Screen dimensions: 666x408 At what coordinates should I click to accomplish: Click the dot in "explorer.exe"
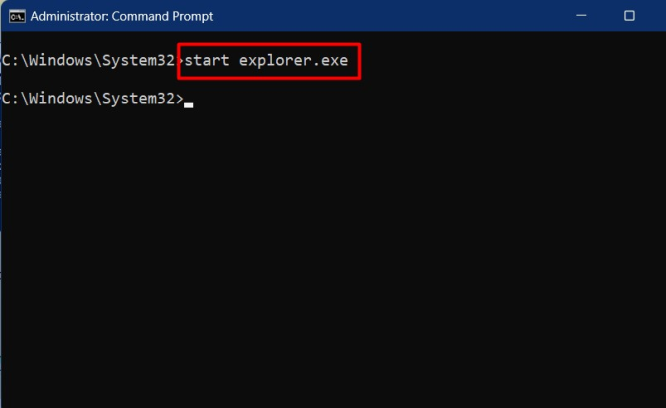pyautogui.click(x=317, y=64)
